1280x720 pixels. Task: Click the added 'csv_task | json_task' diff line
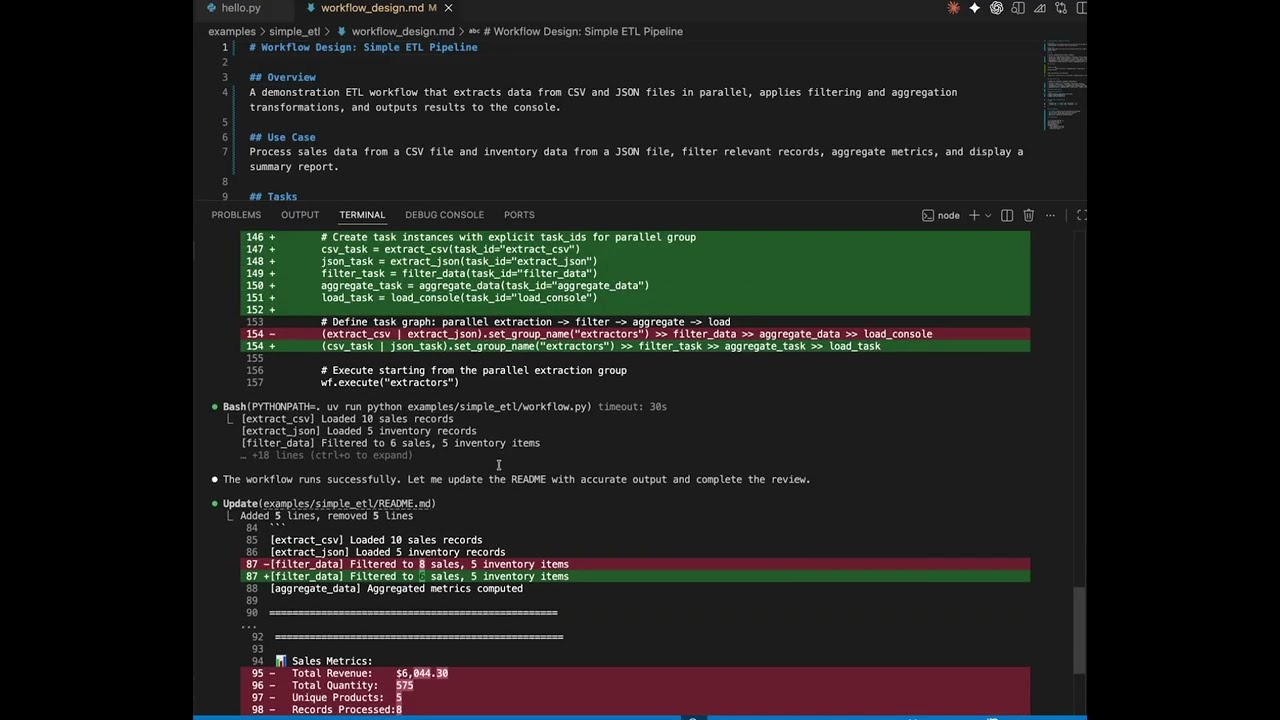[636, 346]
